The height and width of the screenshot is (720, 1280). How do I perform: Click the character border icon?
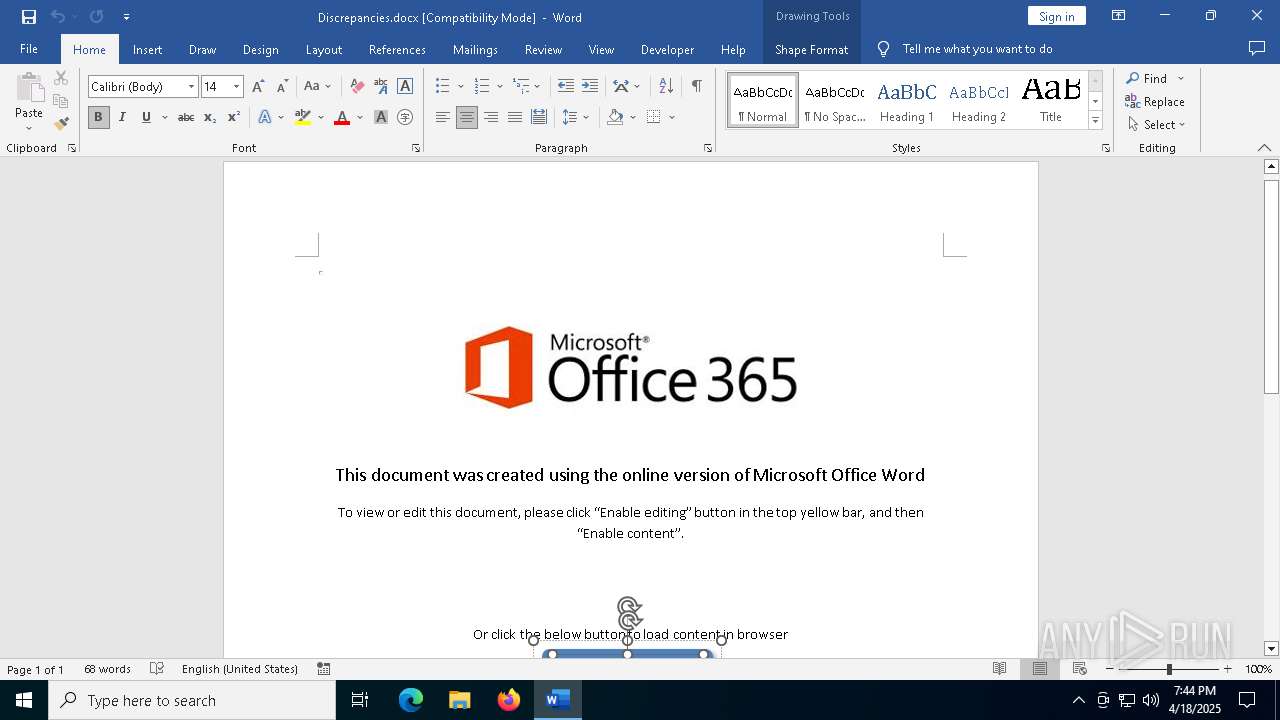coord(405,87)
